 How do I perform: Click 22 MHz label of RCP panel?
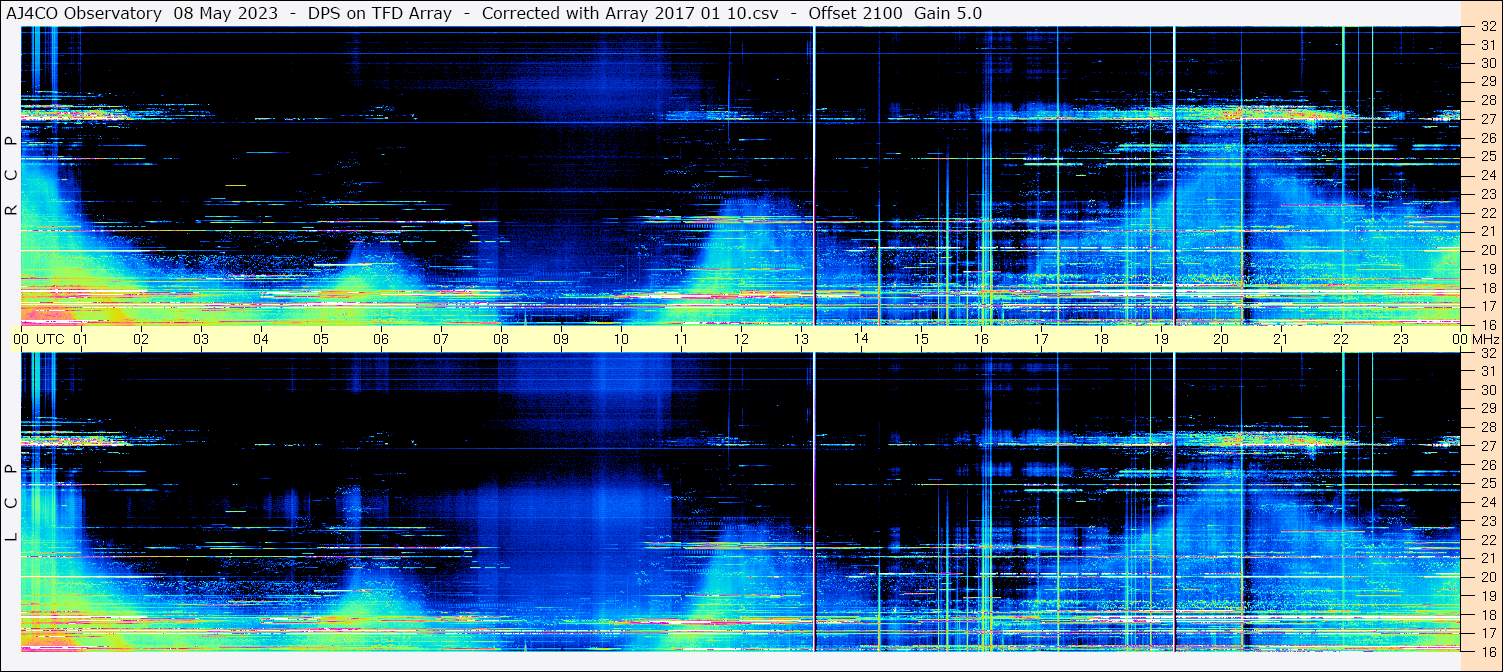click(1487, 213)
